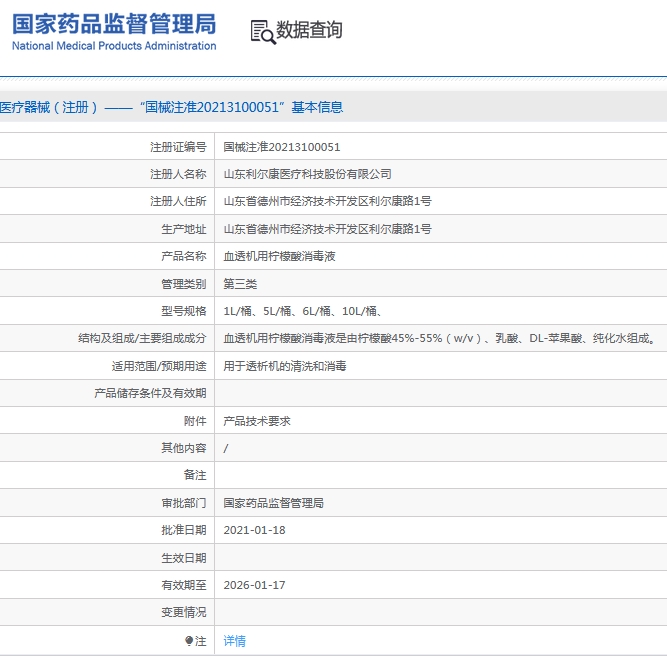This screenshot has height=664, width=667.
Task: Click the 附件 label
Action: 195,421
